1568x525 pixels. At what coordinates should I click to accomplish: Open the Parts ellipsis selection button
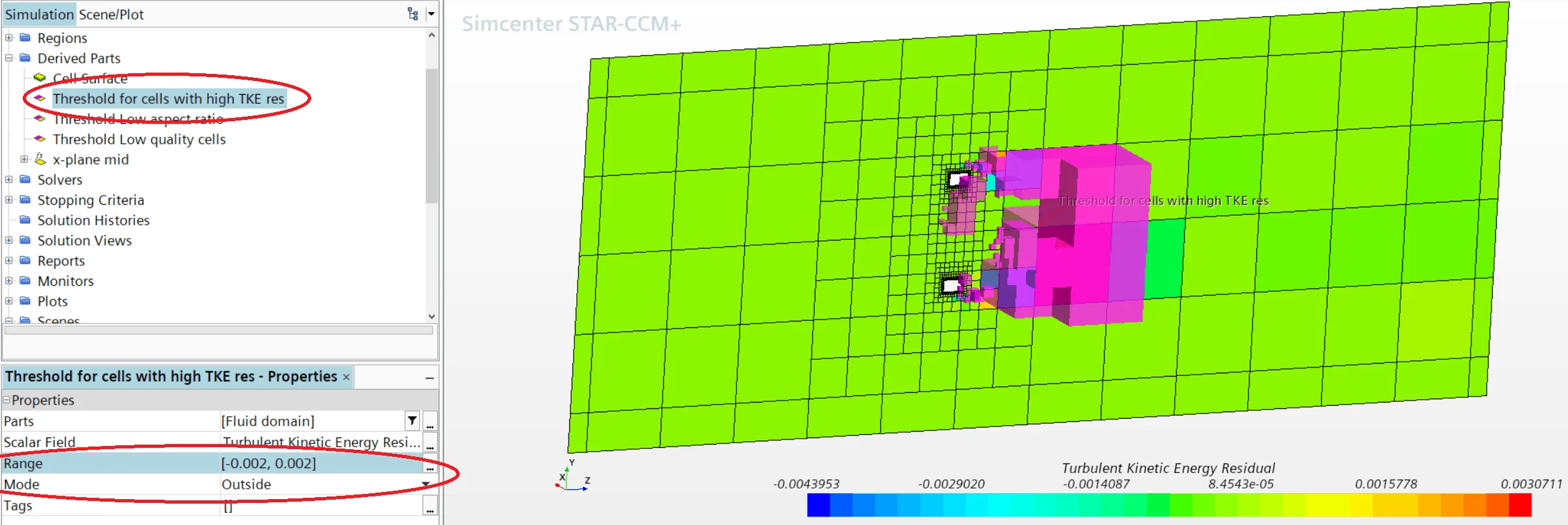click(430, 421)
